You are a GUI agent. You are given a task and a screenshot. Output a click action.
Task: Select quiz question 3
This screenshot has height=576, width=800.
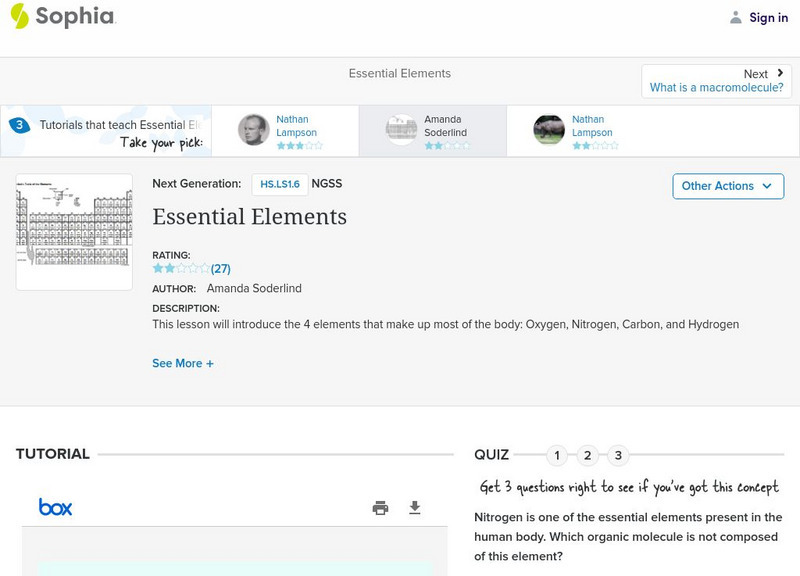(x=618, y=456)
